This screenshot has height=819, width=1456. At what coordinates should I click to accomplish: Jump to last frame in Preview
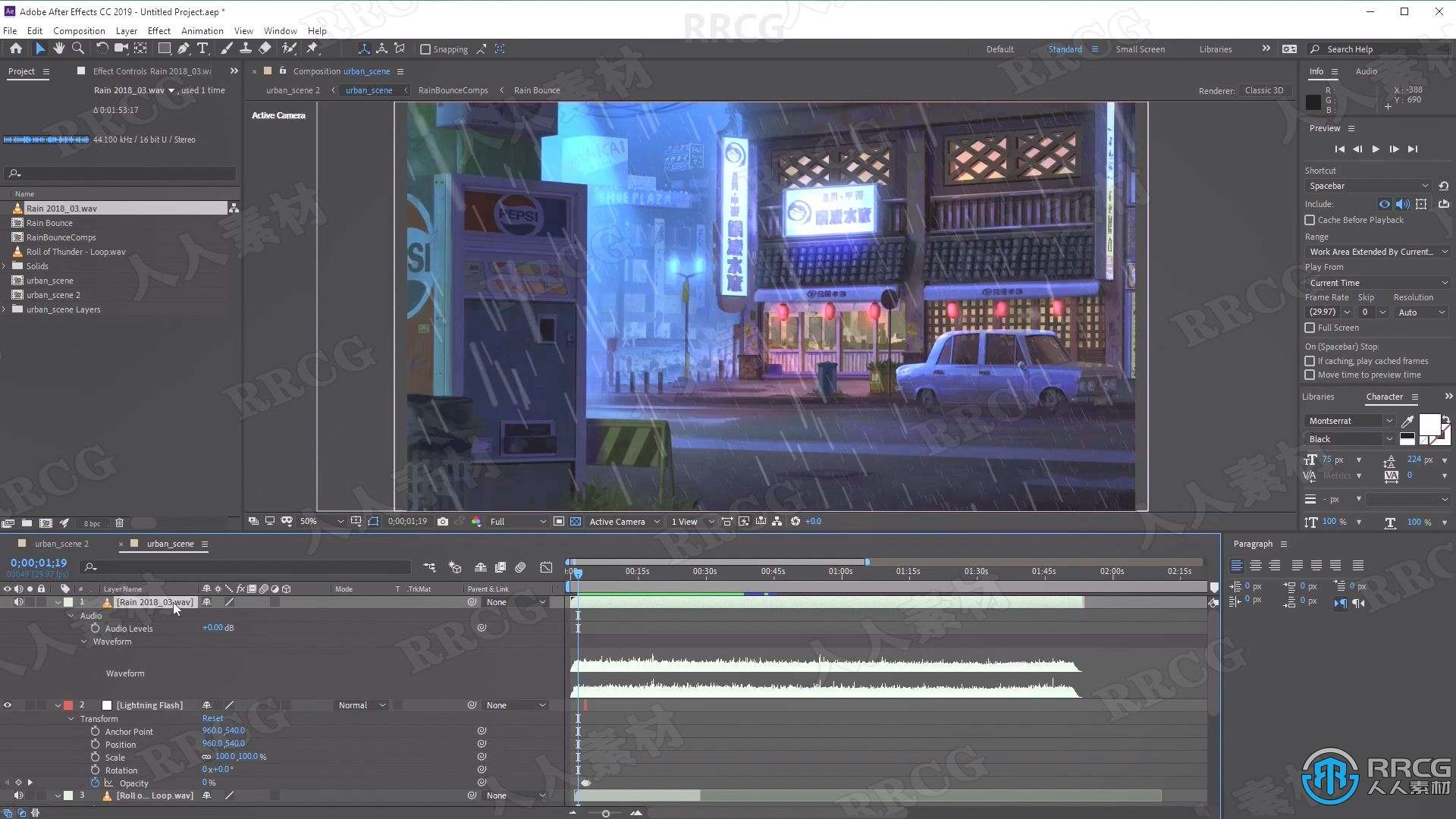point(1412,149)
